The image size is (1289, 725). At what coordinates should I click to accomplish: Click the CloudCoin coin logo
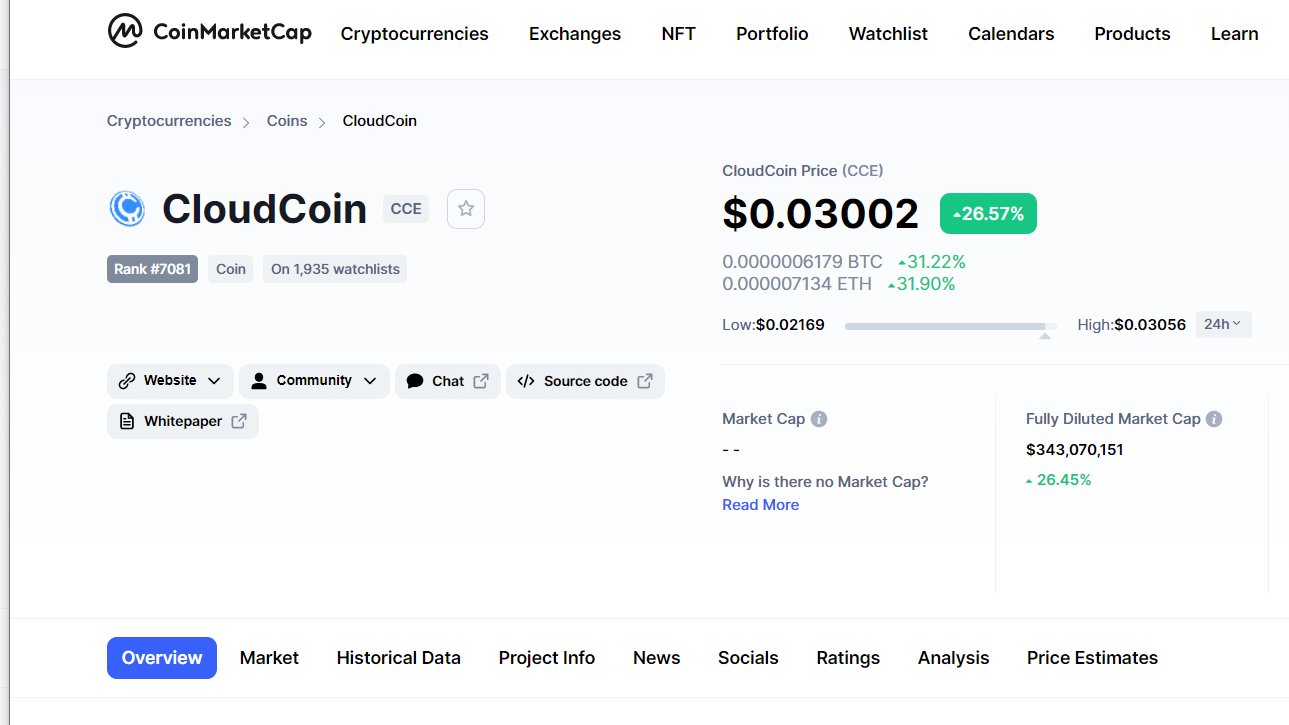point(129,209)
